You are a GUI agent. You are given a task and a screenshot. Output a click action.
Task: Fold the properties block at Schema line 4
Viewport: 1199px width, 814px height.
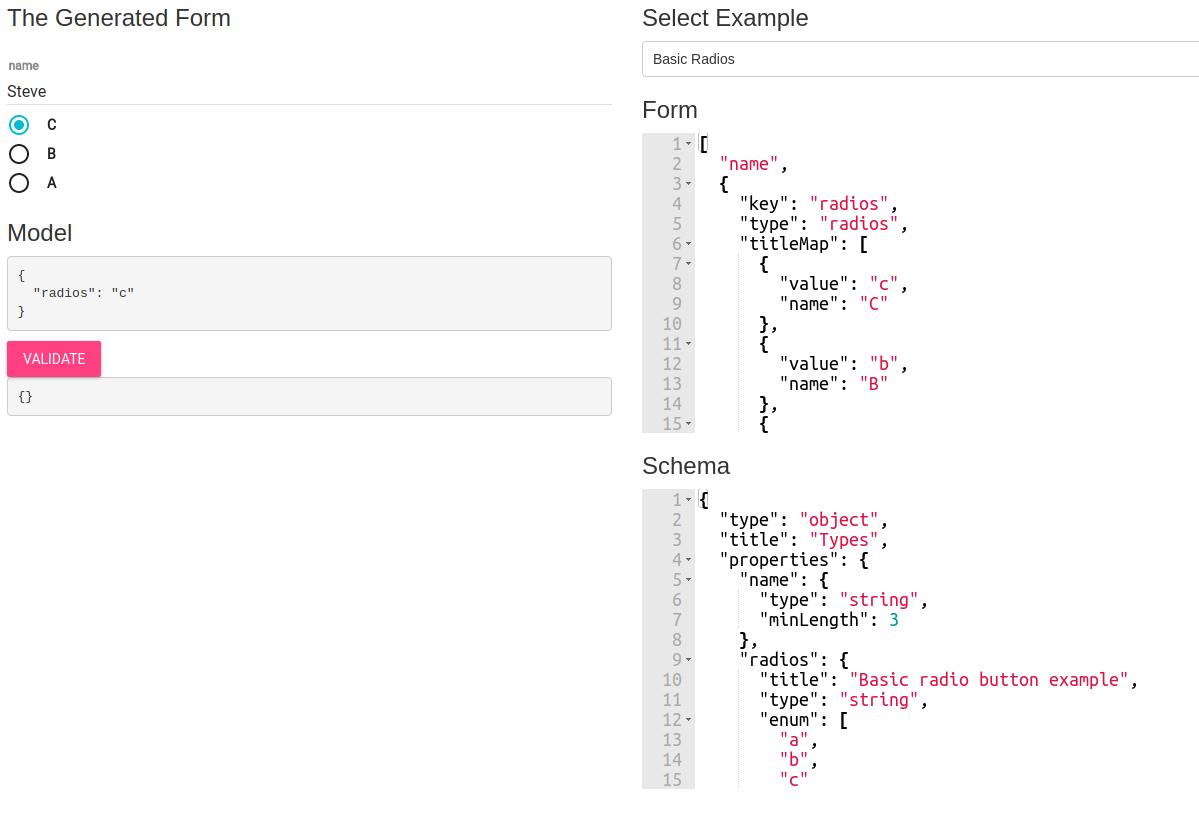tap(689, 560)
